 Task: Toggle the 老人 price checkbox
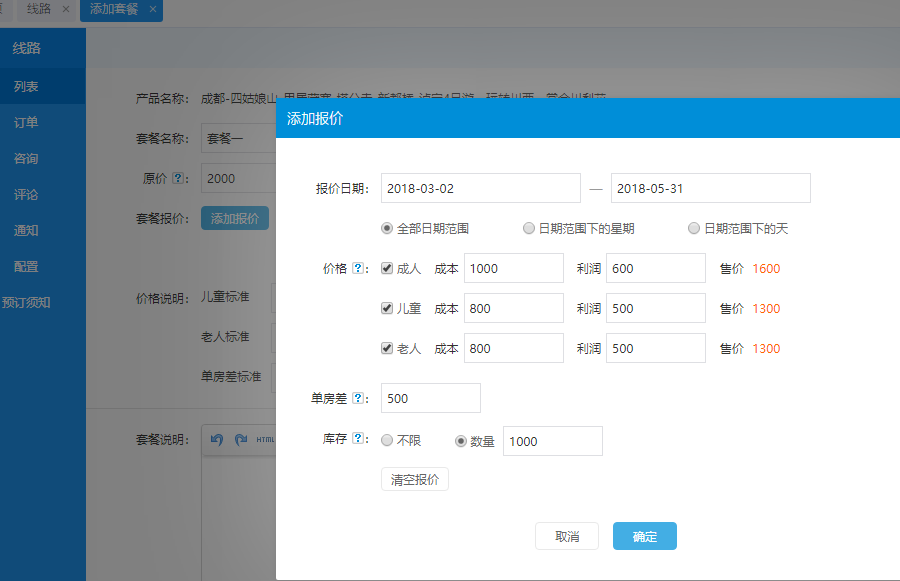[387, 349]
